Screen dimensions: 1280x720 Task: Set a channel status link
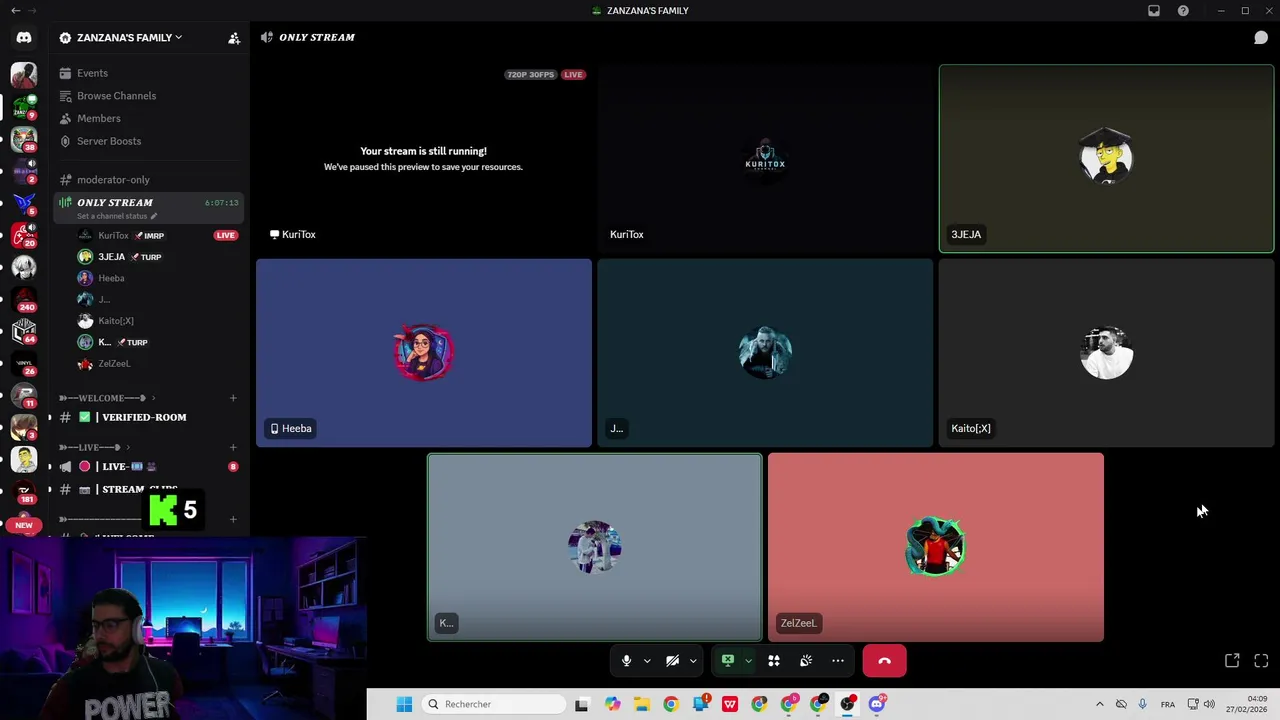tap(117, 216)
